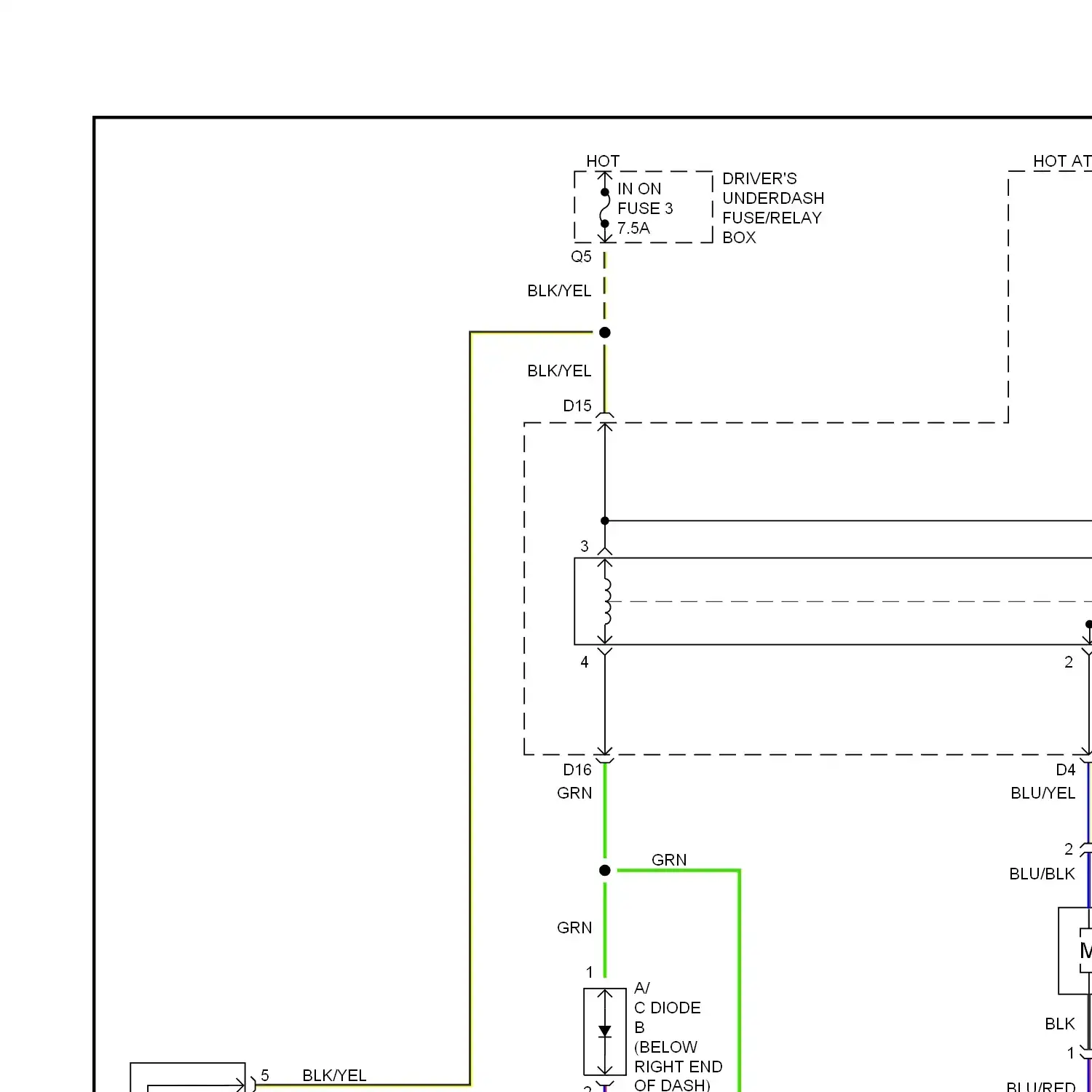
Task: Click the "D16" connector label
Action: pos(577,769)
